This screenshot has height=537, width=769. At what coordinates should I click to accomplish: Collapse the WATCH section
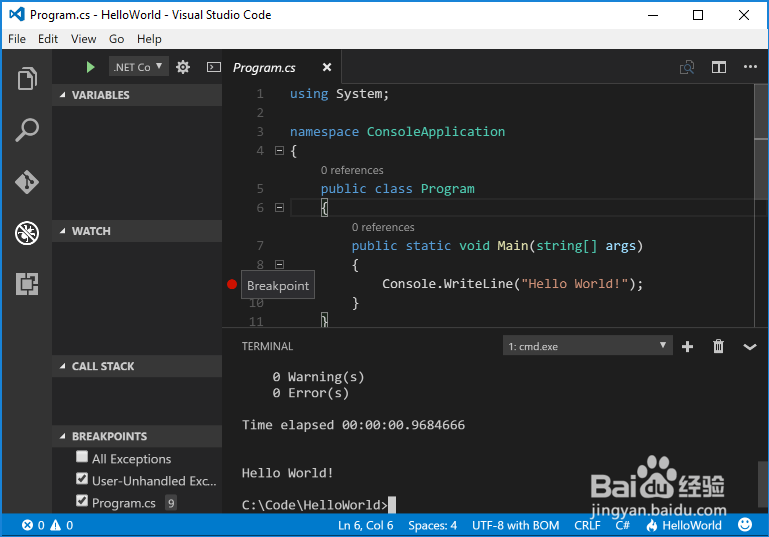[x=137, y=231]
